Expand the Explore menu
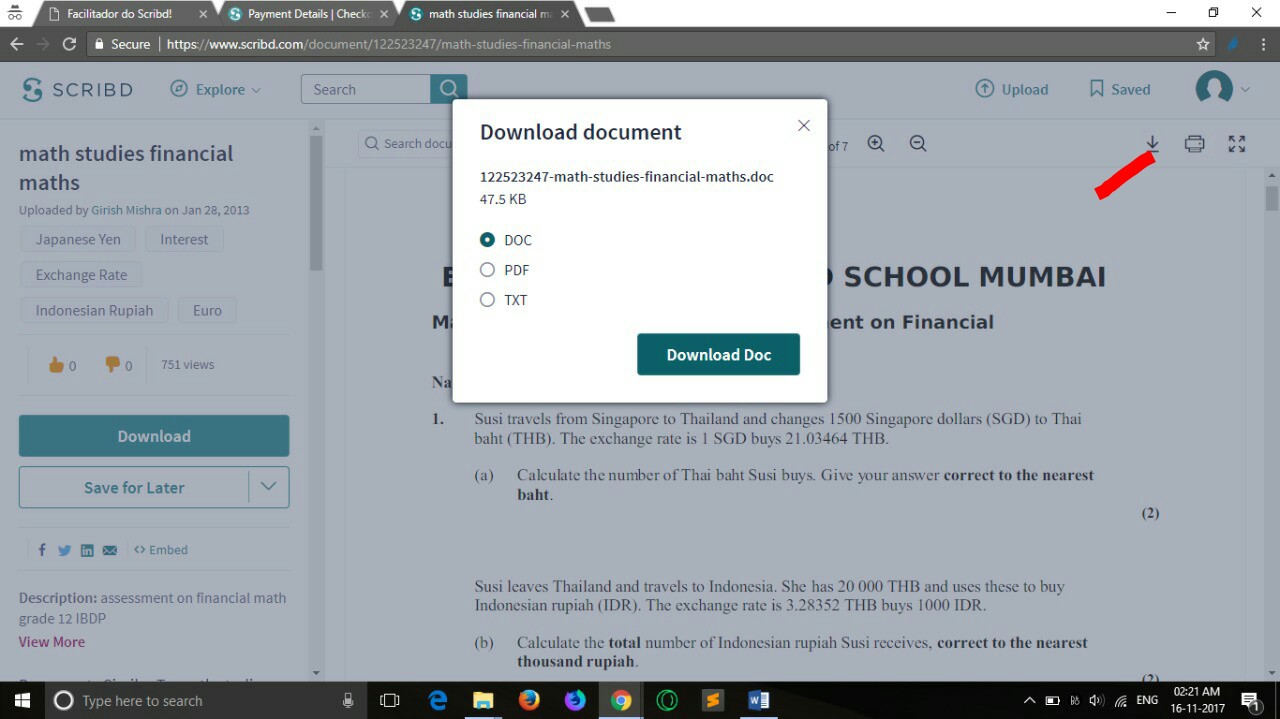This screenshot has width=1280, height=719. (x=216, y=89)
